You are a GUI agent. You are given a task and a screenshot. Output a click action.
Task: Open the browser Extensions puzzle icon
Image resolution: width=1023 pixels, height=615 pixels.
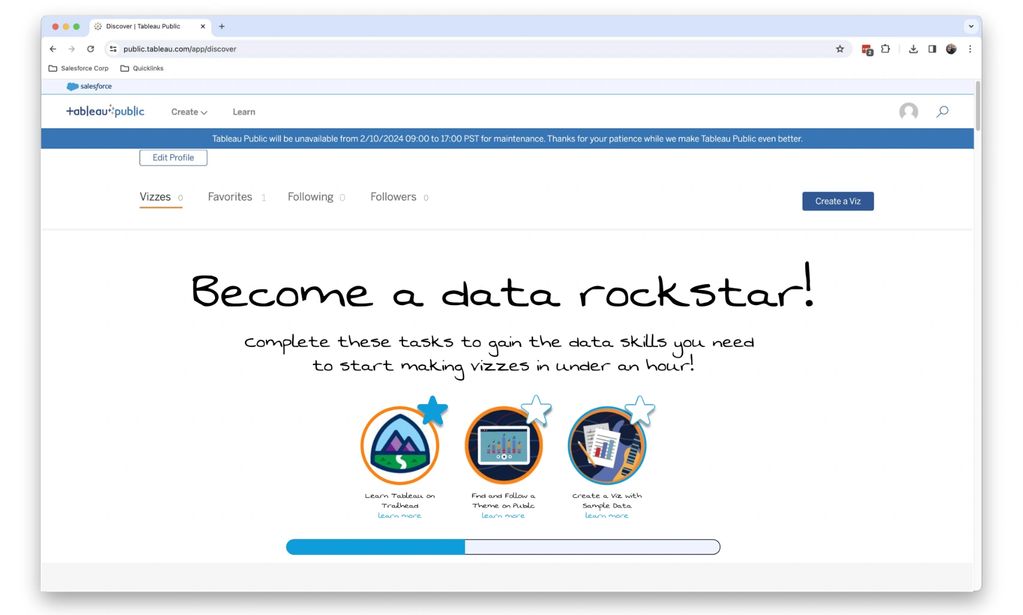click(x=885, y=49)
